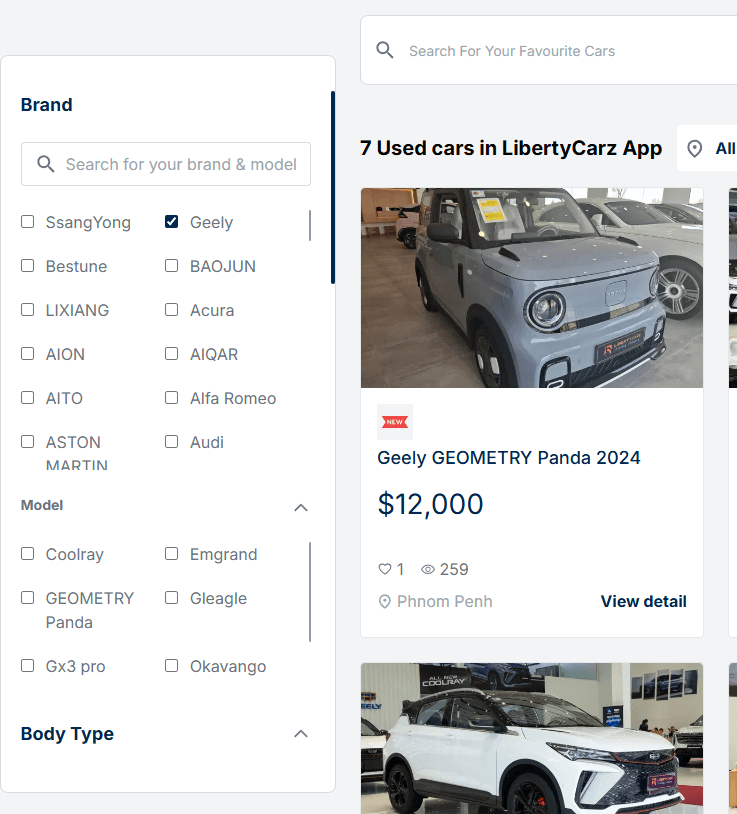Image resolution: width=737 pixels, height=814 pixels.
Task: Select the Audi brand checkbox
Action: [x=171, y=442]
